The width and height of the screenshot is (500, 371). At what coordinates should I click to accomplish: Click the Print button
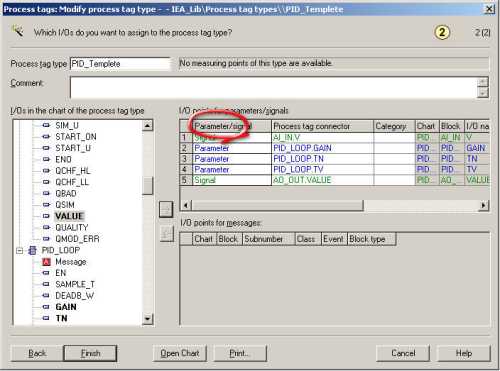pos(240,353)
